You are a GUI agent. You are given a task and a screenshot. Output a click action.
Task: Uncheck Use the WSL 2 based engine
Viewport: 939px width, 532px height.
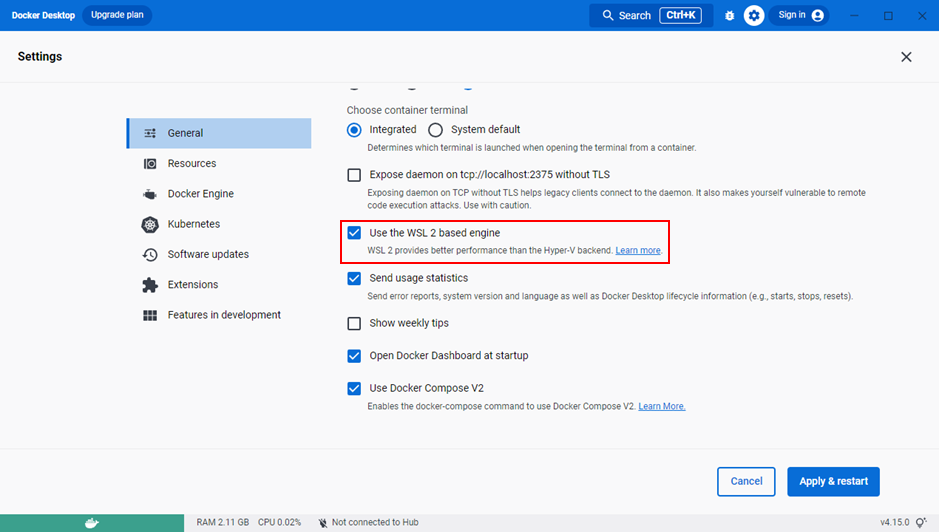(x=354, y=233)
